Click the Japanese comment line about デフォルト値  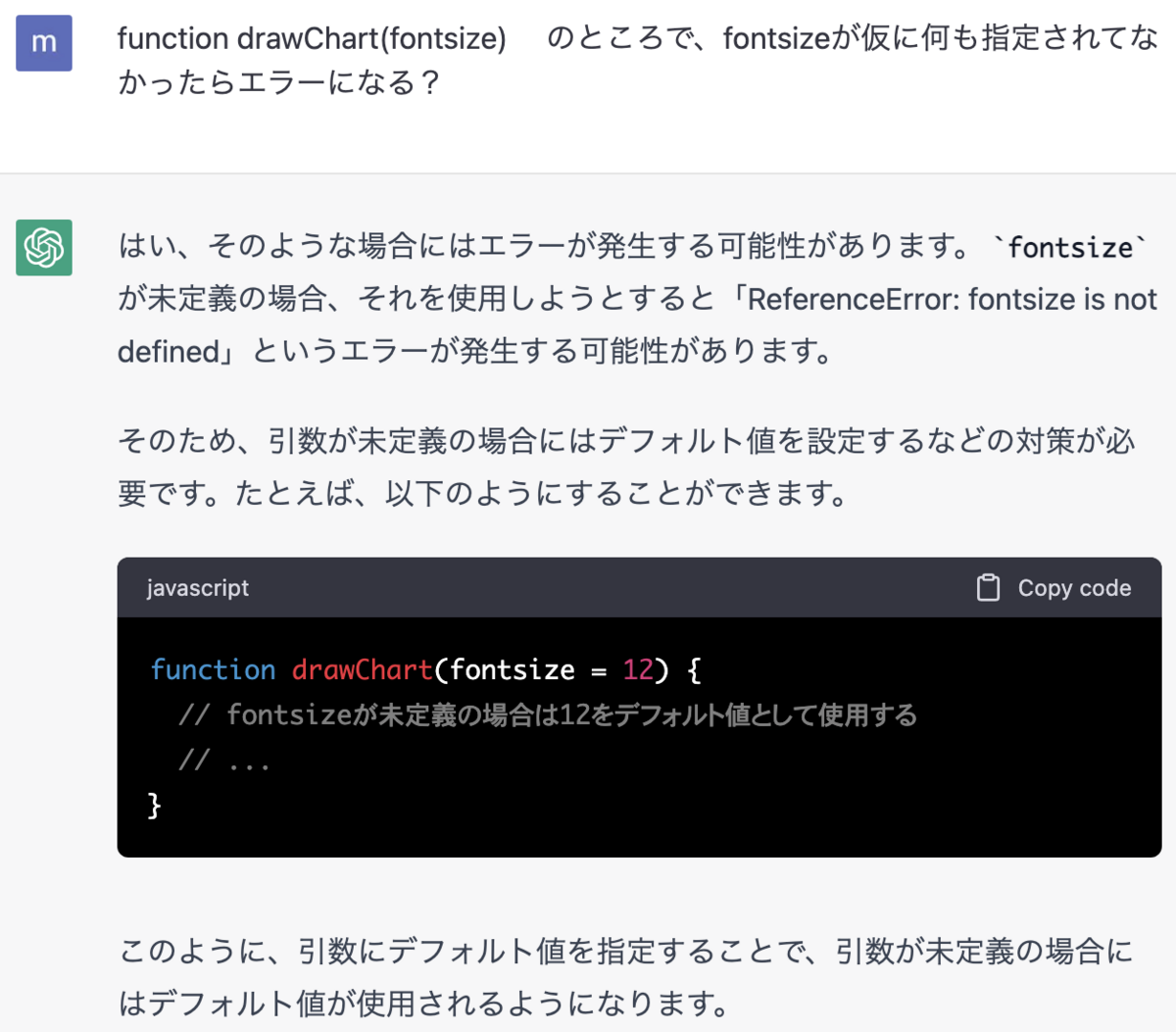[x=548, y=714]
